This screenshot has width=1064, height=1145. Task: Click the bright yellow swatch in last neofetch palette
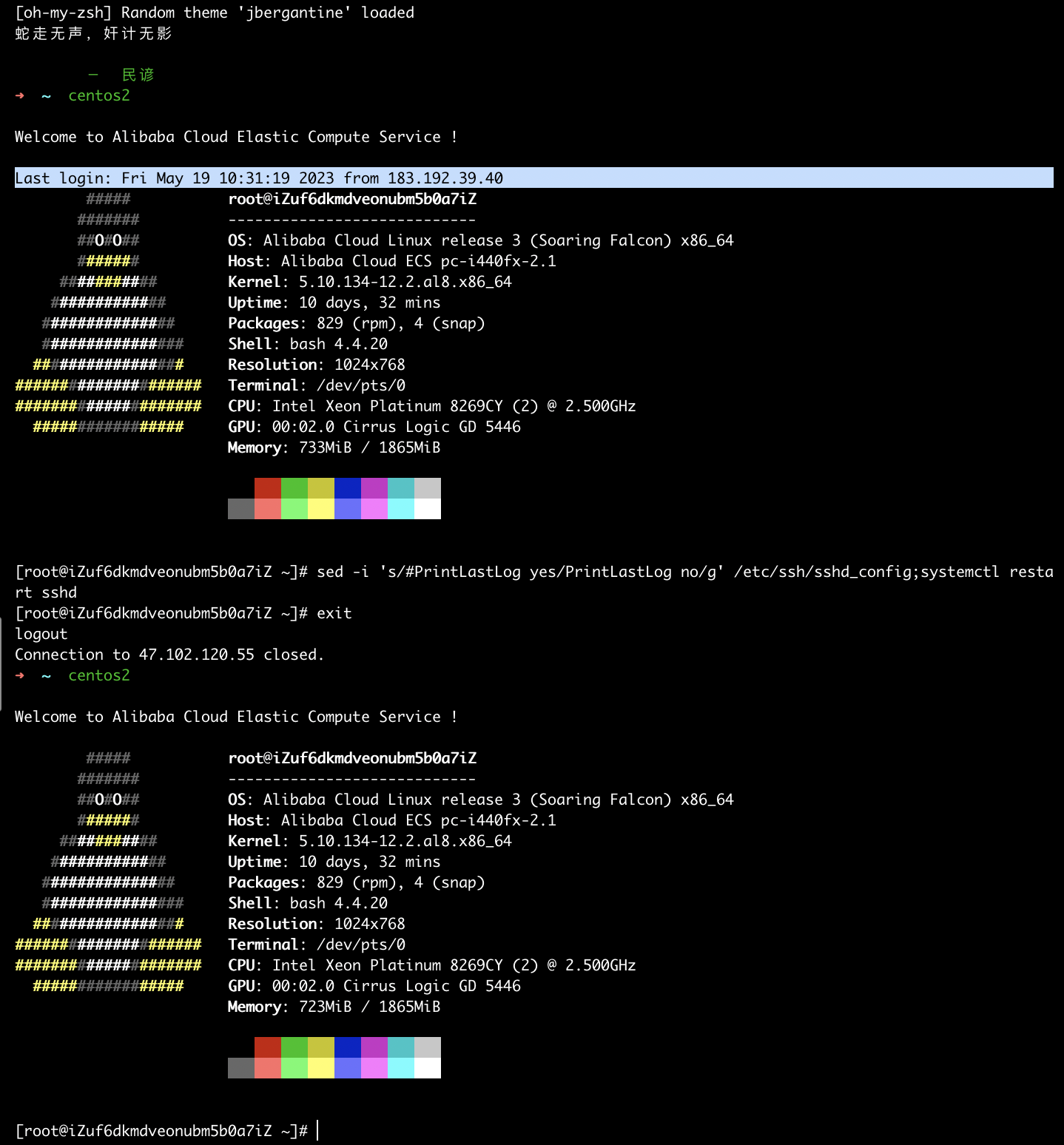click(320, 1068)
